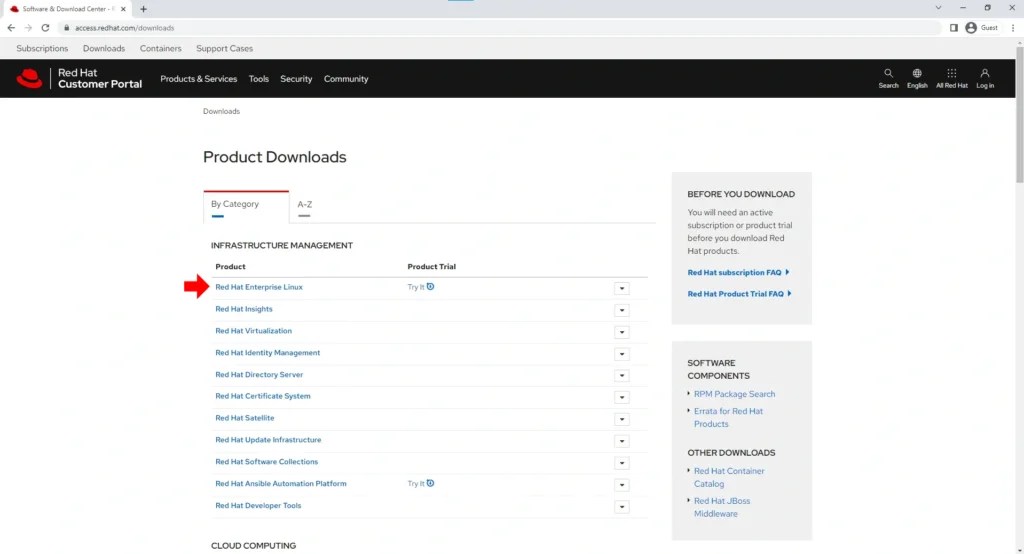Open Errata for Red Hat Products link
This screenshot has width=1024, height=554.
click(728, 417)
